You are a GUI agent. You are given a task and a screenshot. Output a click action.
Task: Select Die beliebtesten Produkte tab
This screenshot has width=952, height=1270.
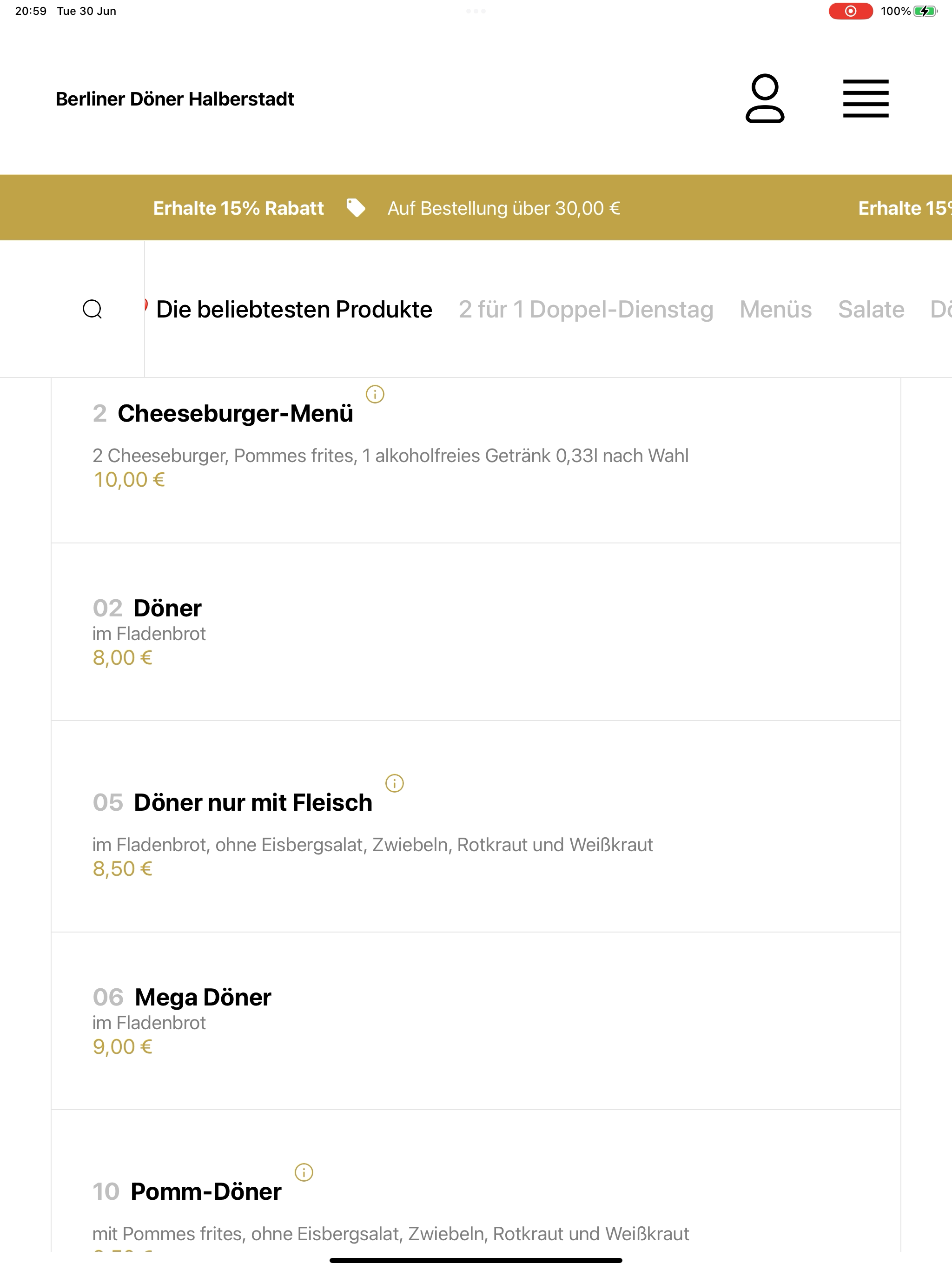click(294, 310)
